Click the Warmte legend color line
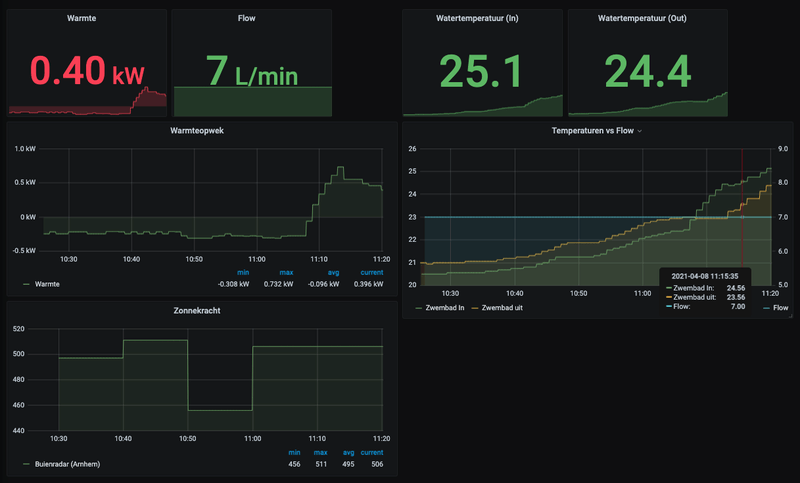The image size is (800, 483). click(27, 284)
